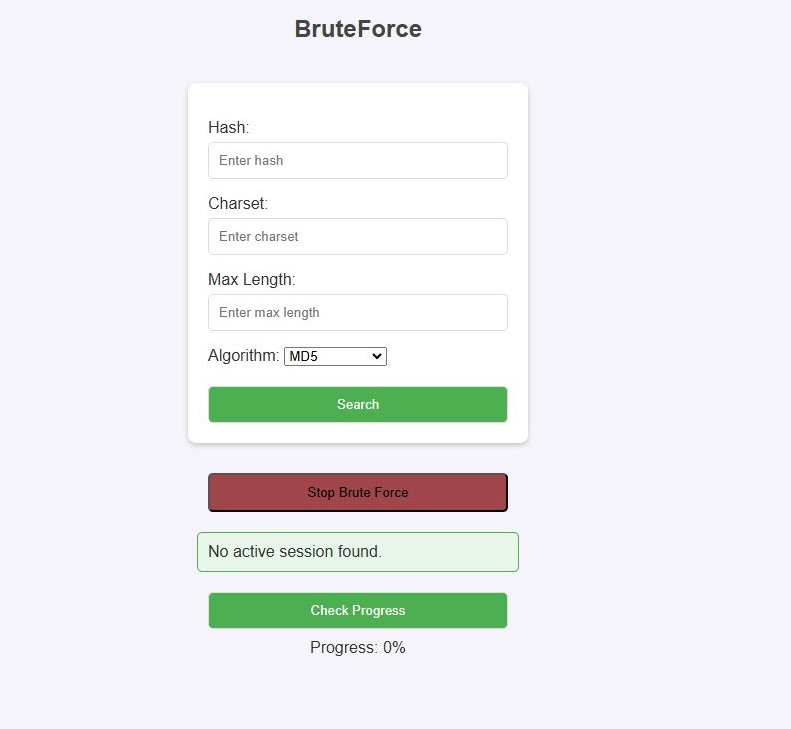Image resolution: width=791 pixels, height=729 pixels.
Task: Click the Stop Brute Force button
Action: 358,492
